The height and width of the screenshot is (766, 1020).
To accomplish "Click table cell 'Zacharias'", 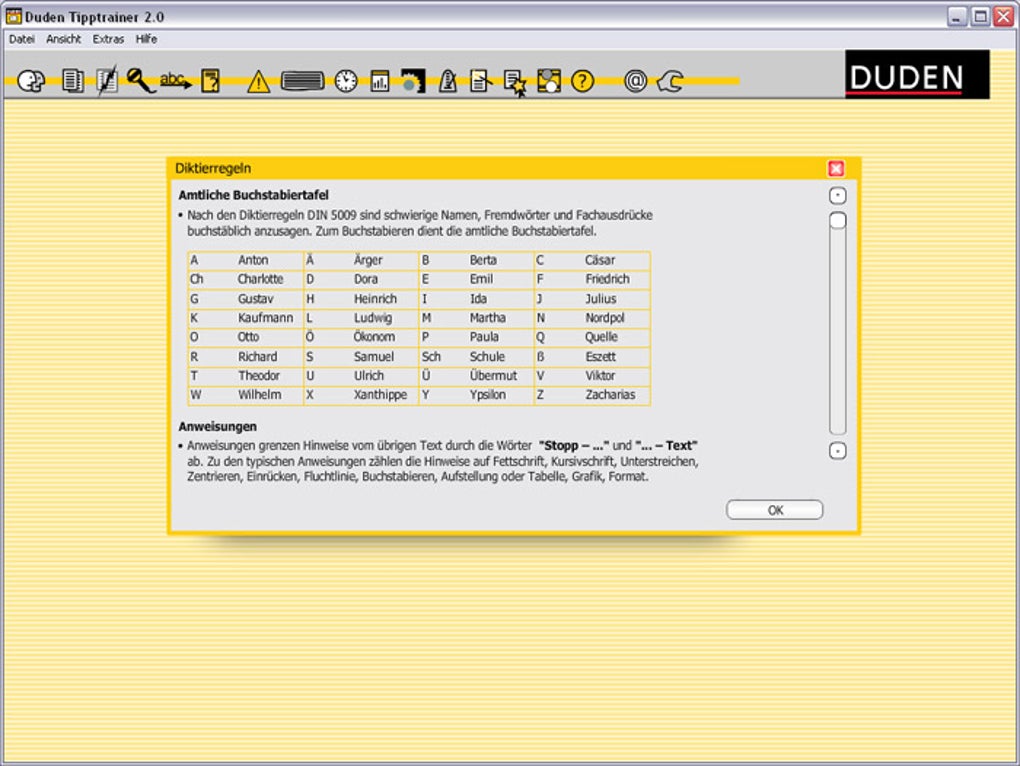I will pos(610,395).
